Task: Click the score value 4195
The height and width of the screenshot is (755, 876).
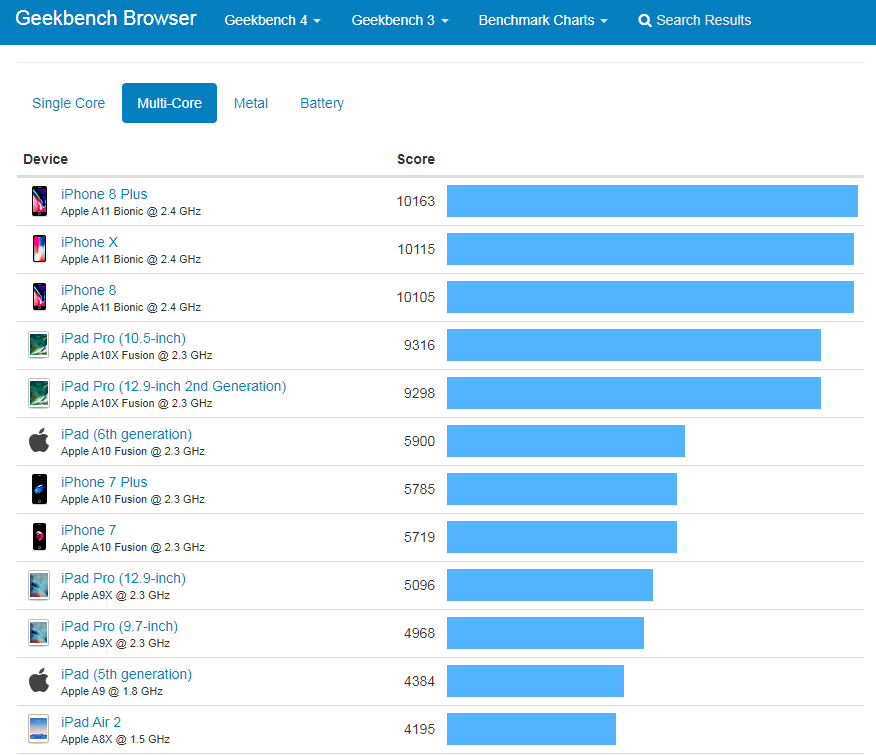Action: click(x=419, y=729)
